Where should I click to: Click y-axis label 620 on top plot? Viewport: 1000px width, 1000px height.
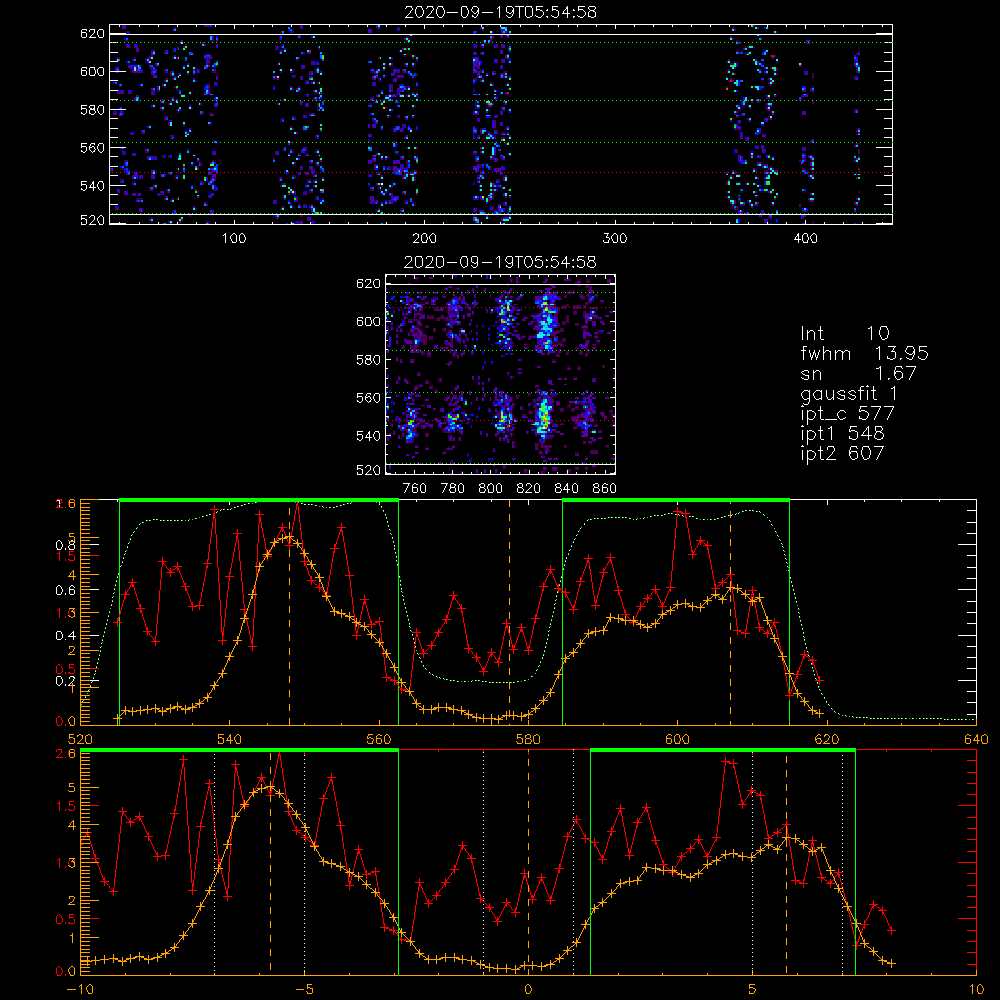[92, 34]
